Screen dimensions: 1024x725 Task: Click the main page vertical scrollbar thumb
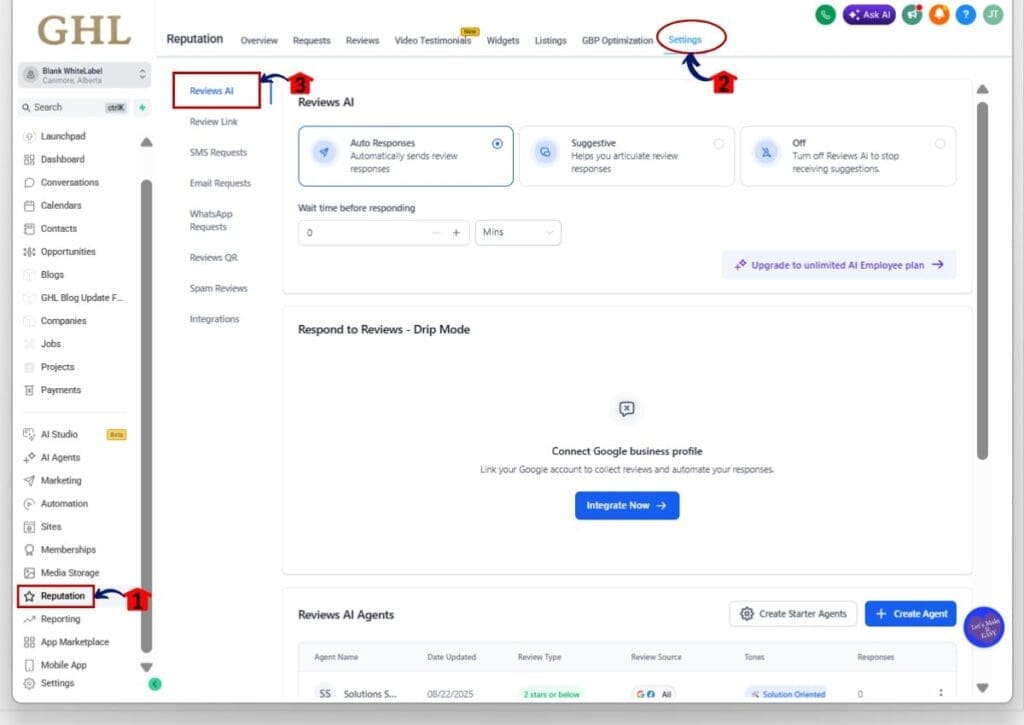[x=982, y=281]
